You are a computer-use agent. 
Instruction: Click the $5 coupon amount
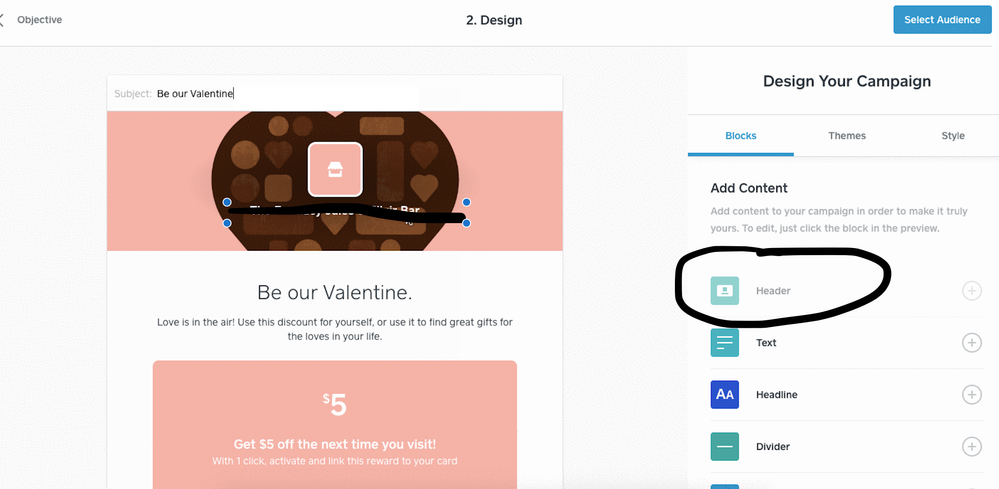click(x=335, y=404)
